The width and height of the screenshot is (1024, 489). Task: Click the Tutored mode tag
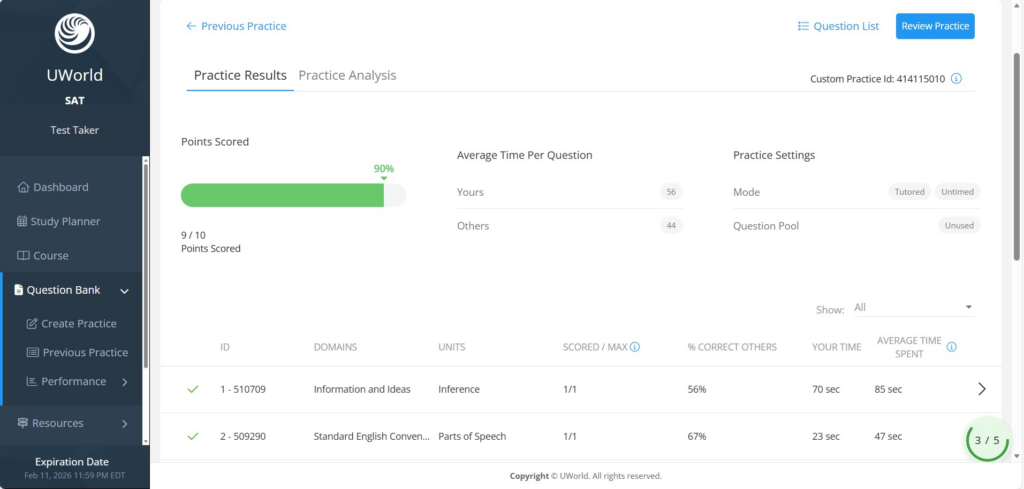tap(910, 192)
